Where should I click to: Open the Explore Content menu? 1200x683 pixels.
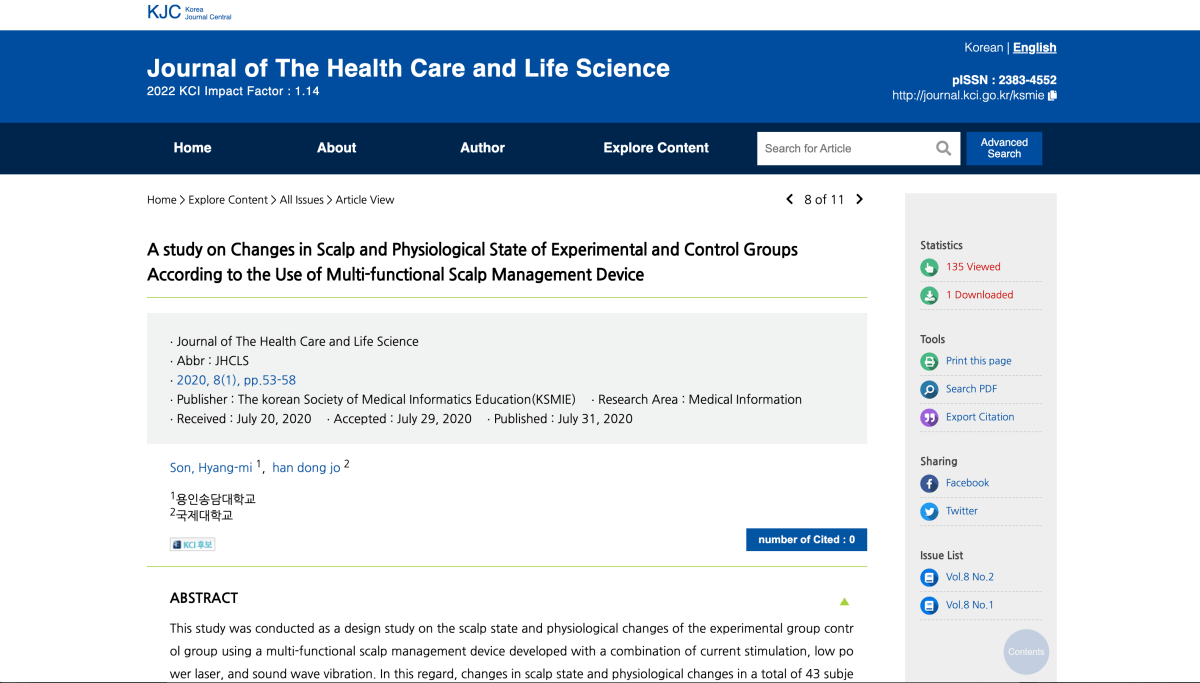pyautogui.click(x=655, y=148)
